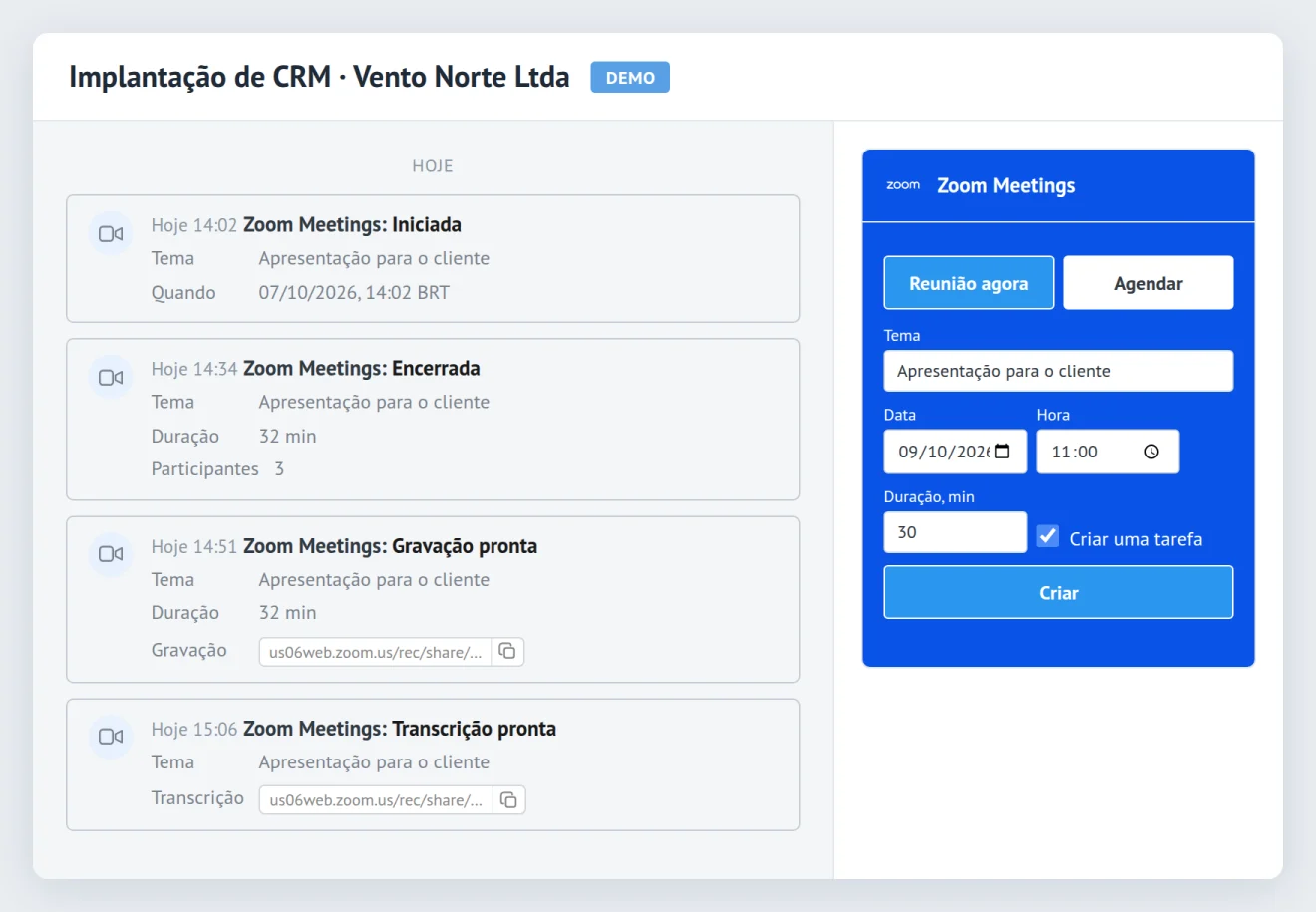Viewport: 1316px width, 912px height.
Task: Click camera icon beside Transcrição pronta entry
Action: tap(111, 737)
